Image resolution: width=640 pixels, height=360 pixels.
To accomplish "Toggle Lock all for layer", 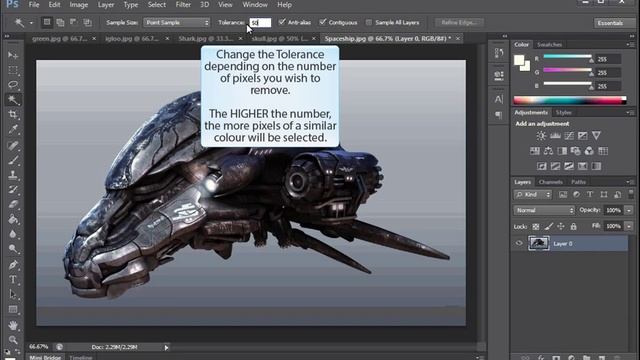I will pyautogui.click(x=573, y=227).
